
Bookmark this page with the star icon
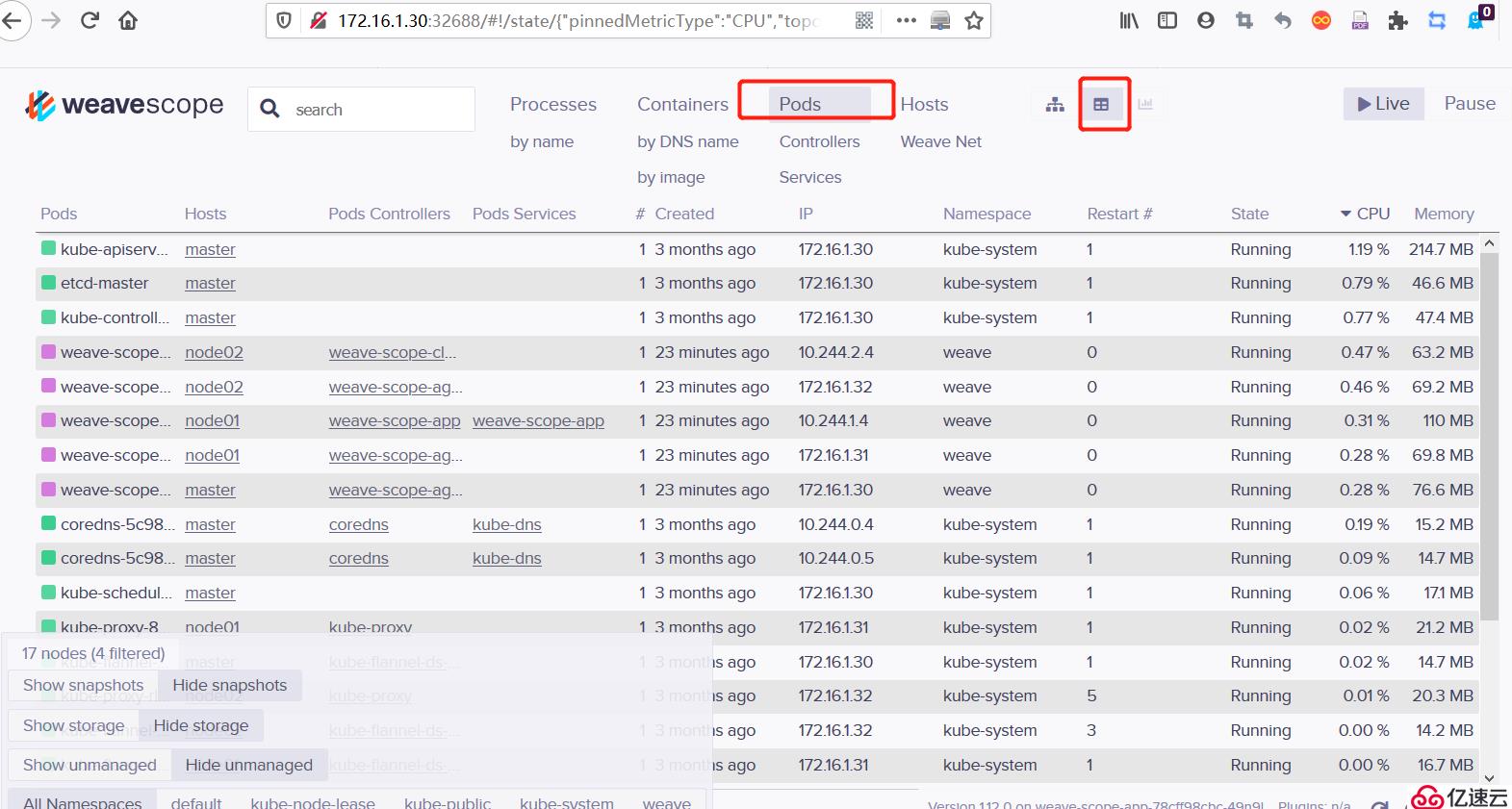click(974, 20)
